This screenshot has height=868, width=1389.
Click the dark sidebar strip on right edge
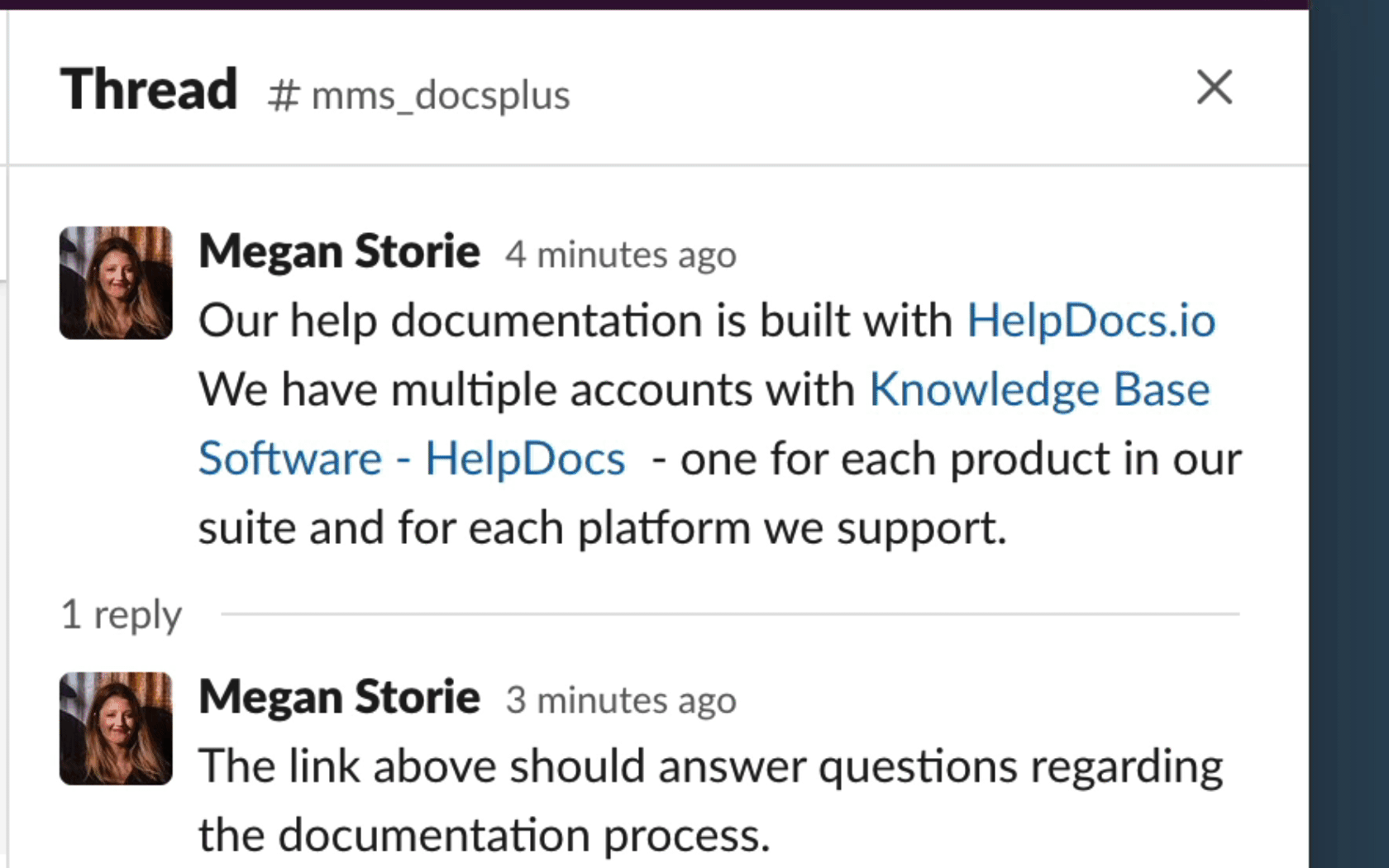click(1349, 434)
